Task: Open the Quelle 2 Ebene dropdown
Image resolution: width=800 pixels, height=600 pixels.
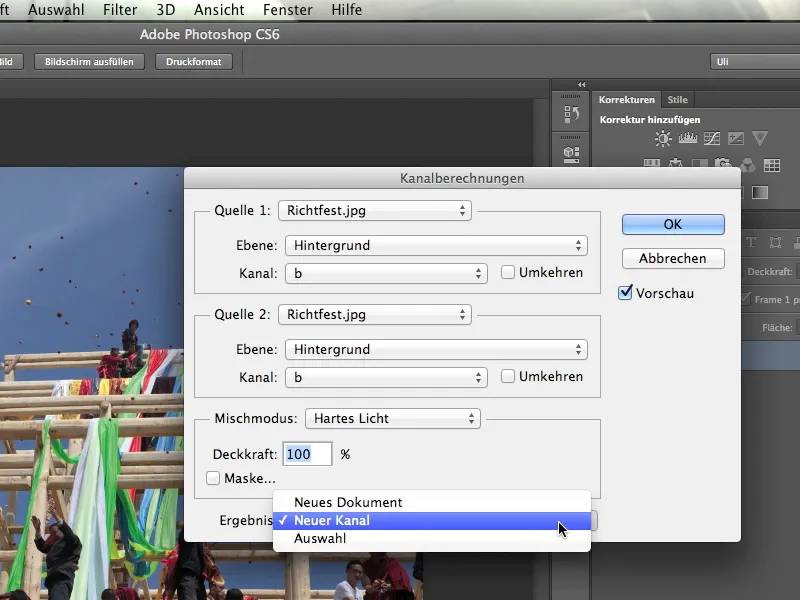Action: point(436,349)
